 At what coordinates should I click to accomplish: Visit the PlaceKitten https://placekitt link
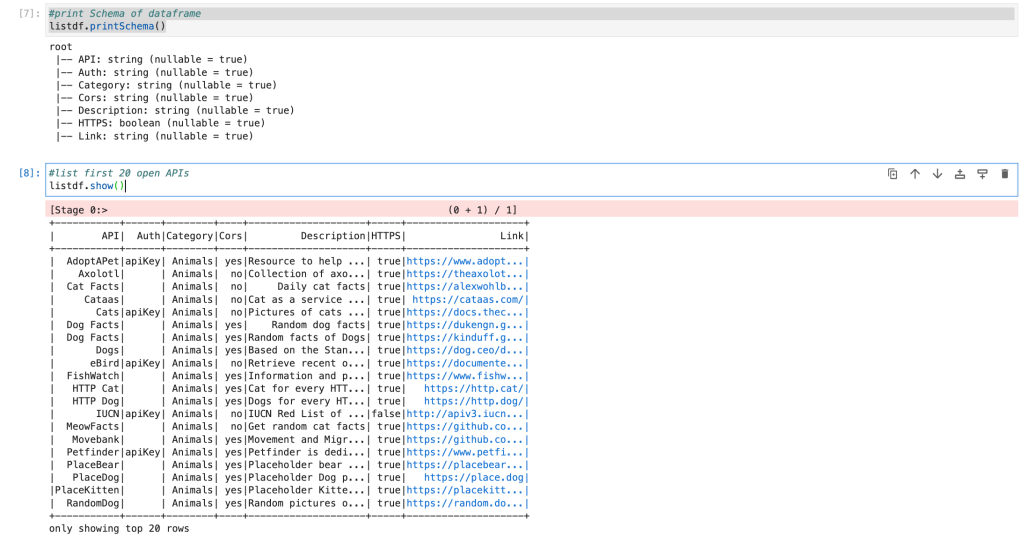click(464, 490)
